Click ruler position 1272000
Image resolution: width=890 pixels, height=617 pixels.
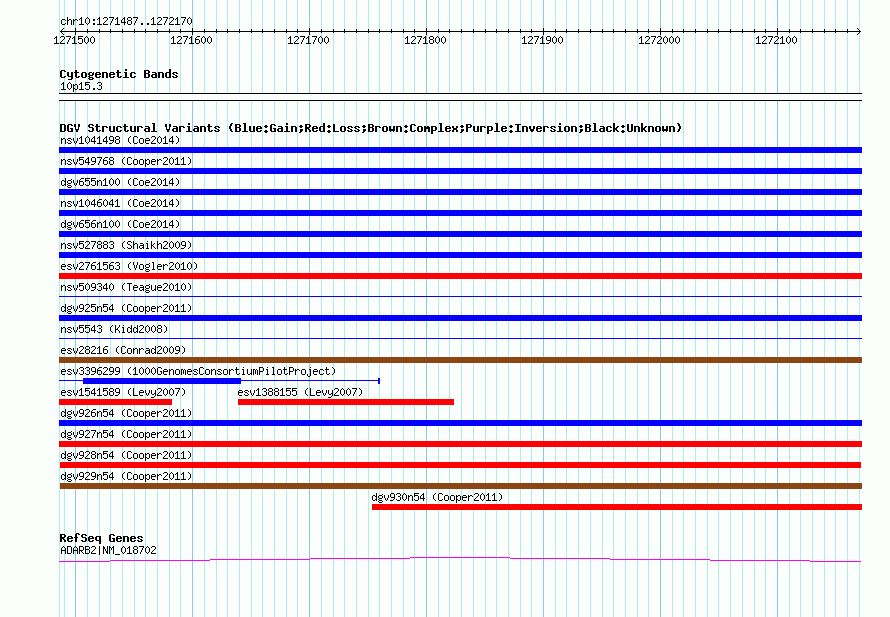coord(659,40)
